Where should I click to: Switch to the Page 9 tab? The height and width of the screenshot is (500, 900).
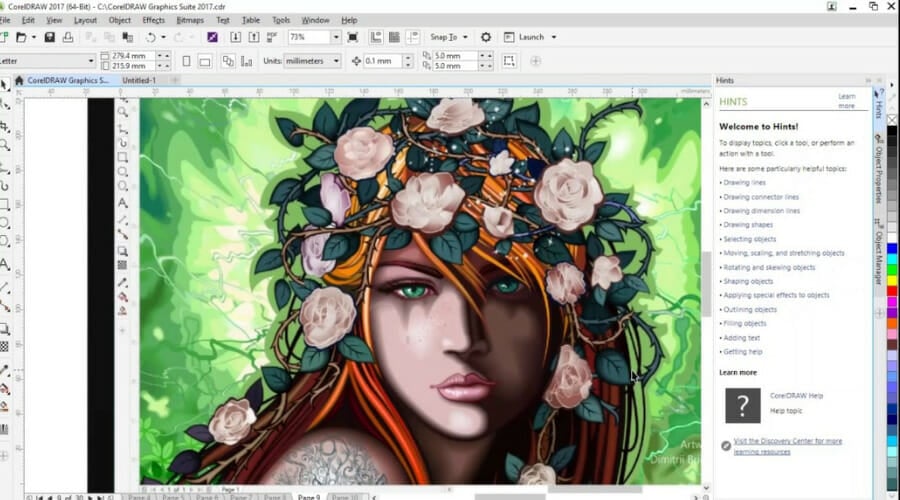pyautogui.click(x=309, y=497)
